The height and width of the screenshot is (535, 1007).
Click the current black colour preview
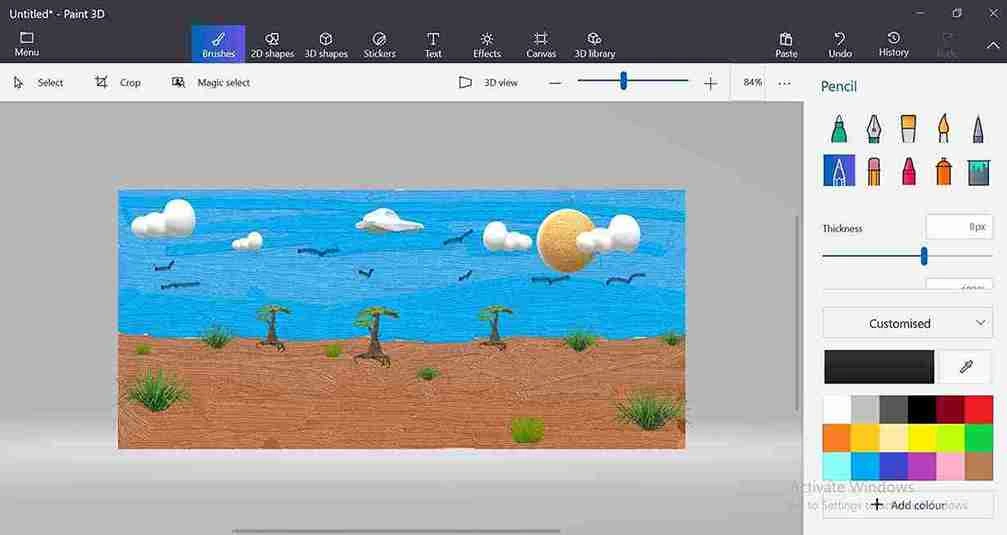879,366
